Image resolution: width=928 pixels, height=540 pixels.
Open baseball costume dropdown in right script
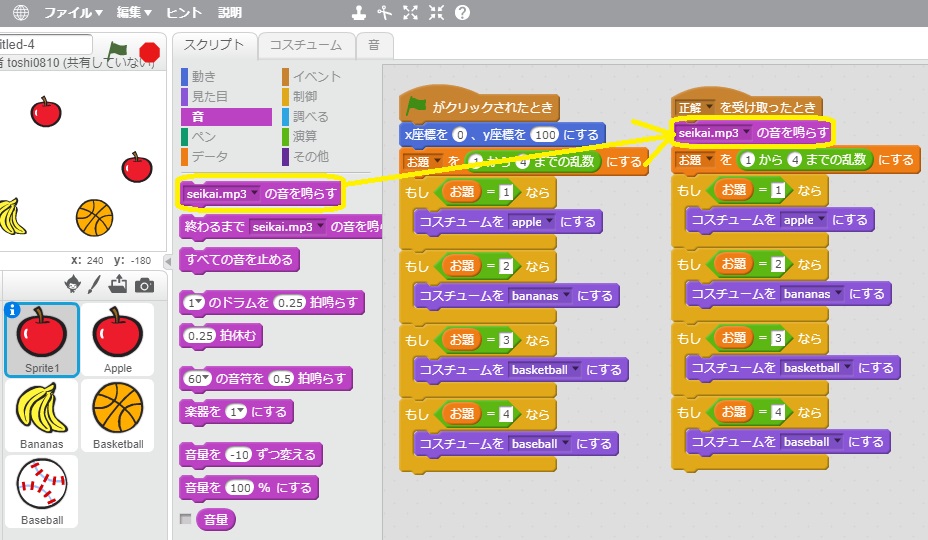coord(837,442)
